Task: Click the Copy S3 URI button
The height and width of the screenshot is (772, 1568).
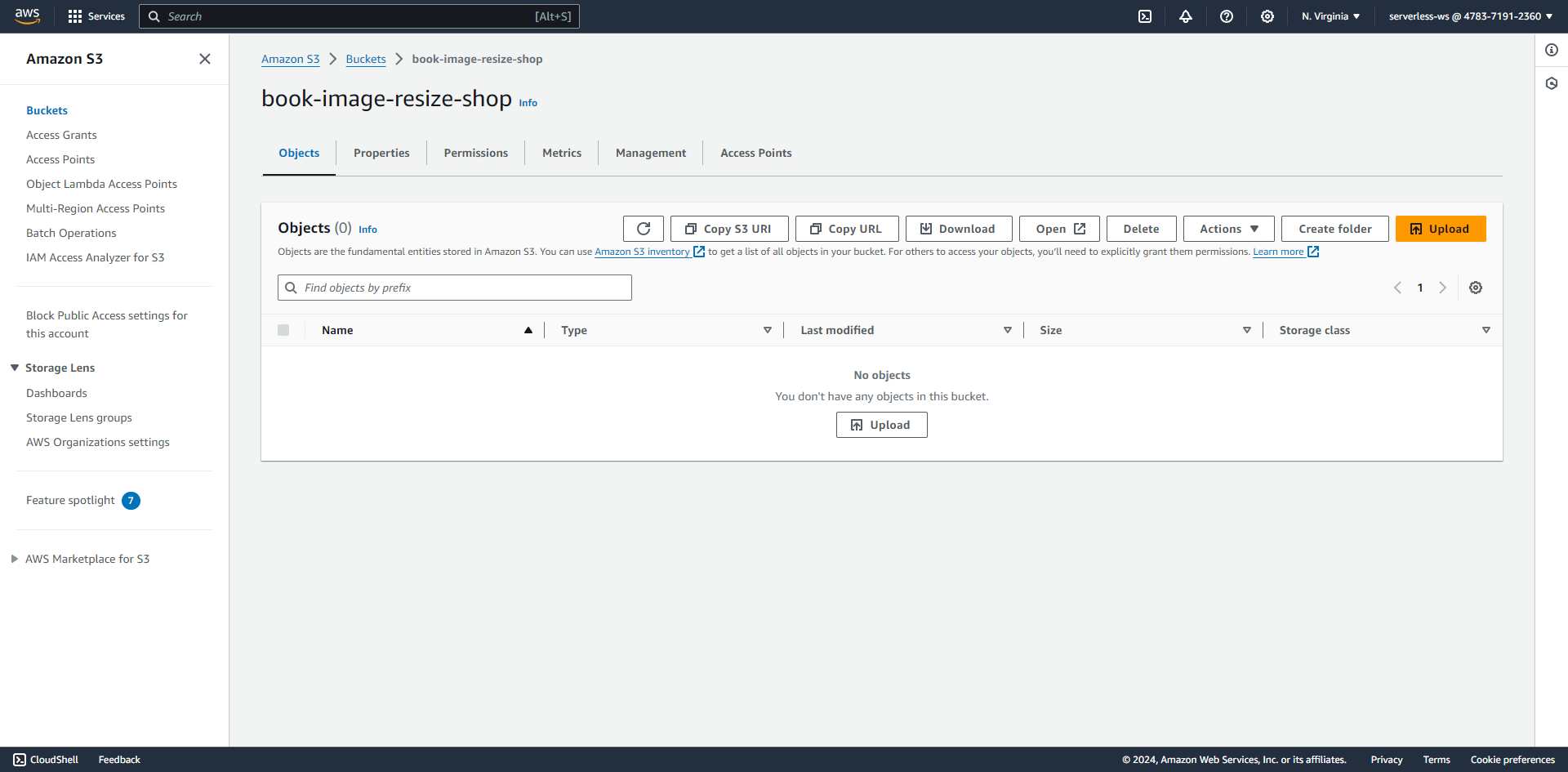Action: pos(729,229)
